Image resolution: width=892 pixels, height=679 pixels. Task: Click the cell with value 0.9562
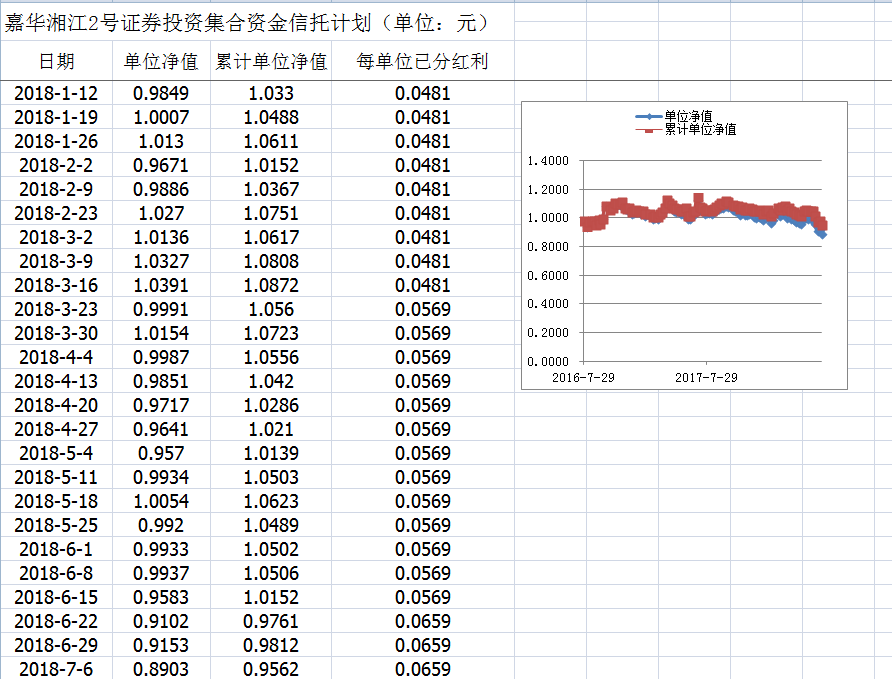point(271,669)
